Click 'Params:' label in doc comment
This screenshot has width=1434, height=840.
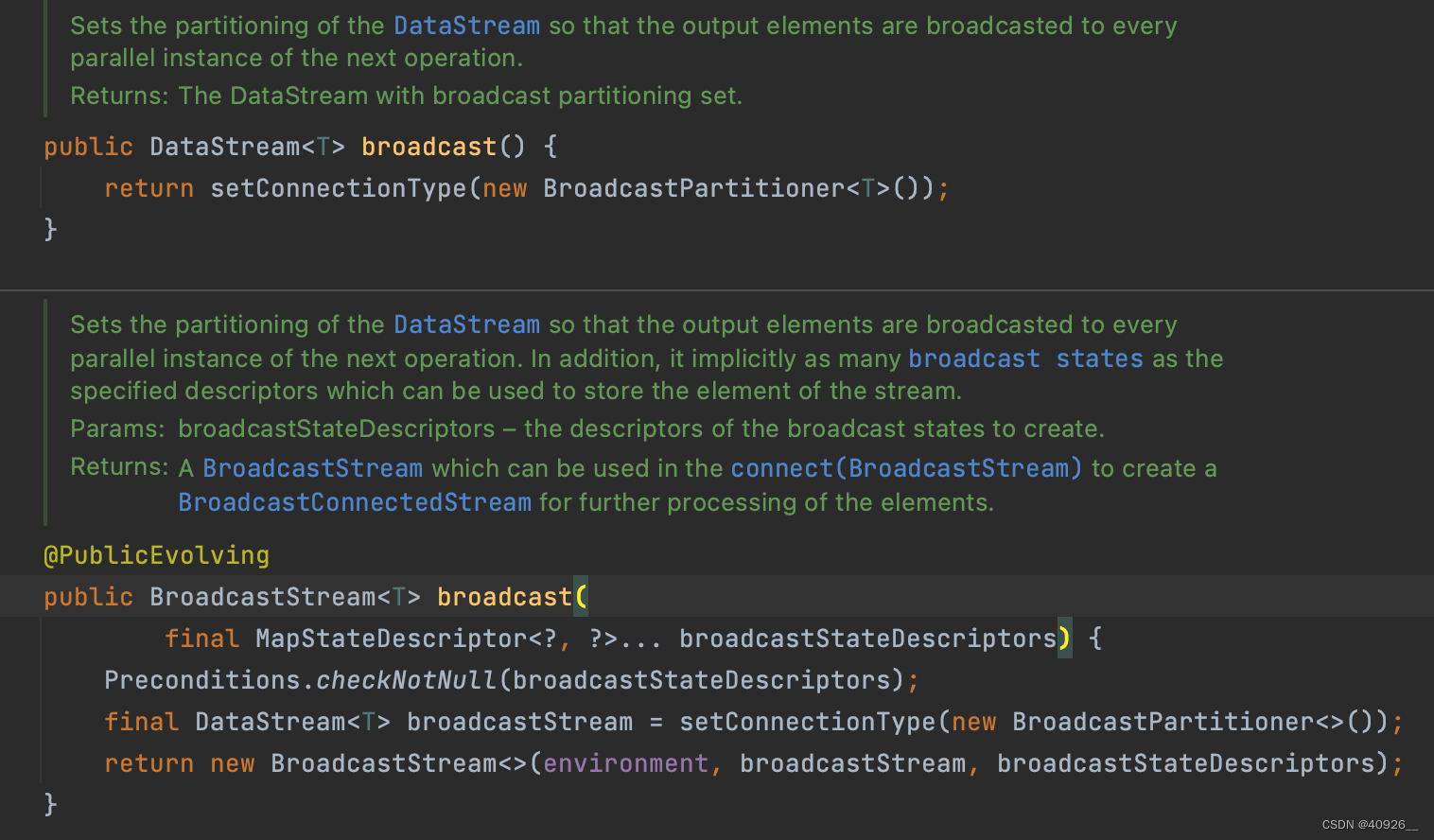point(118,429)
